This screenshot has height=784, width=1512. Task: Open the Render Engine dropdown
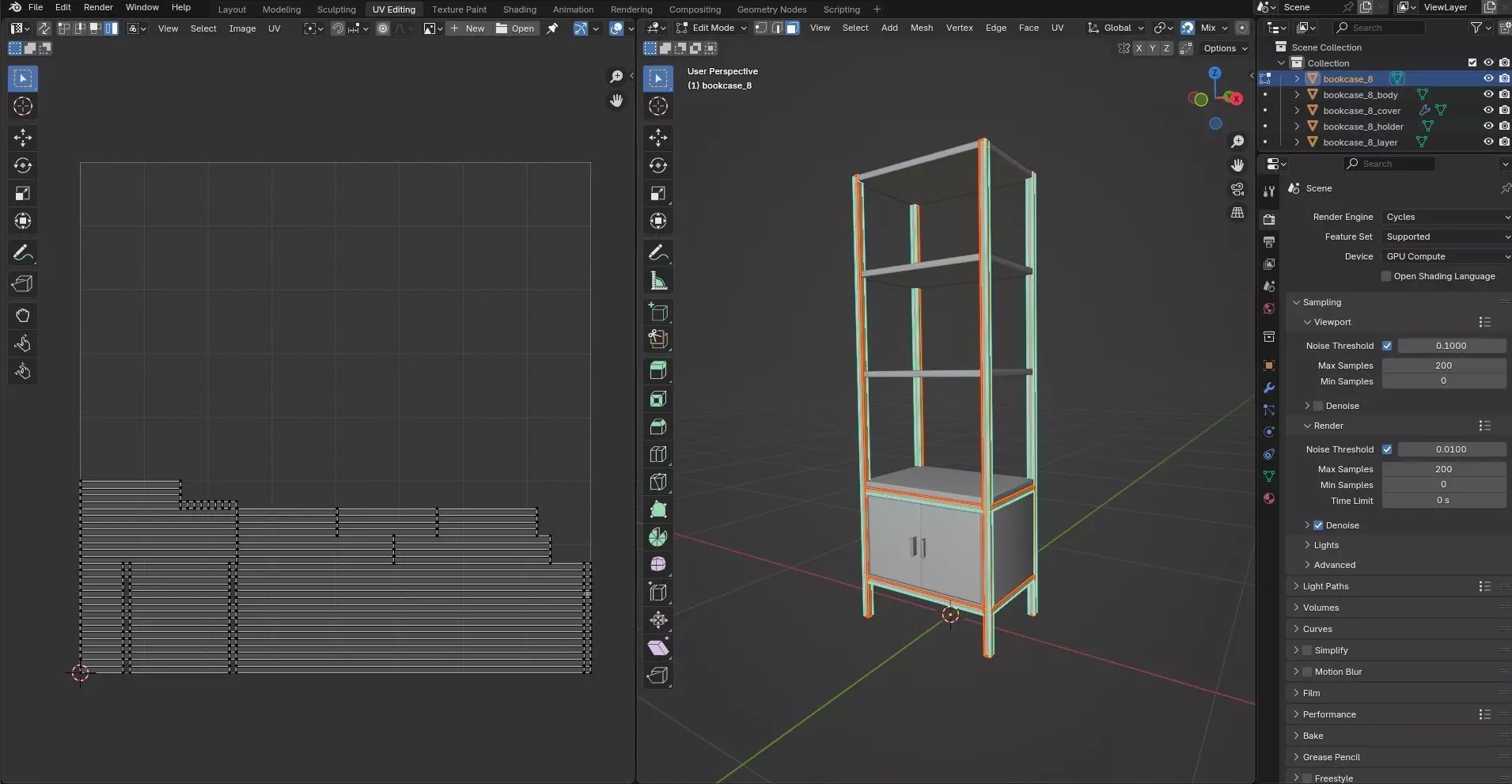coord(1446,217)
